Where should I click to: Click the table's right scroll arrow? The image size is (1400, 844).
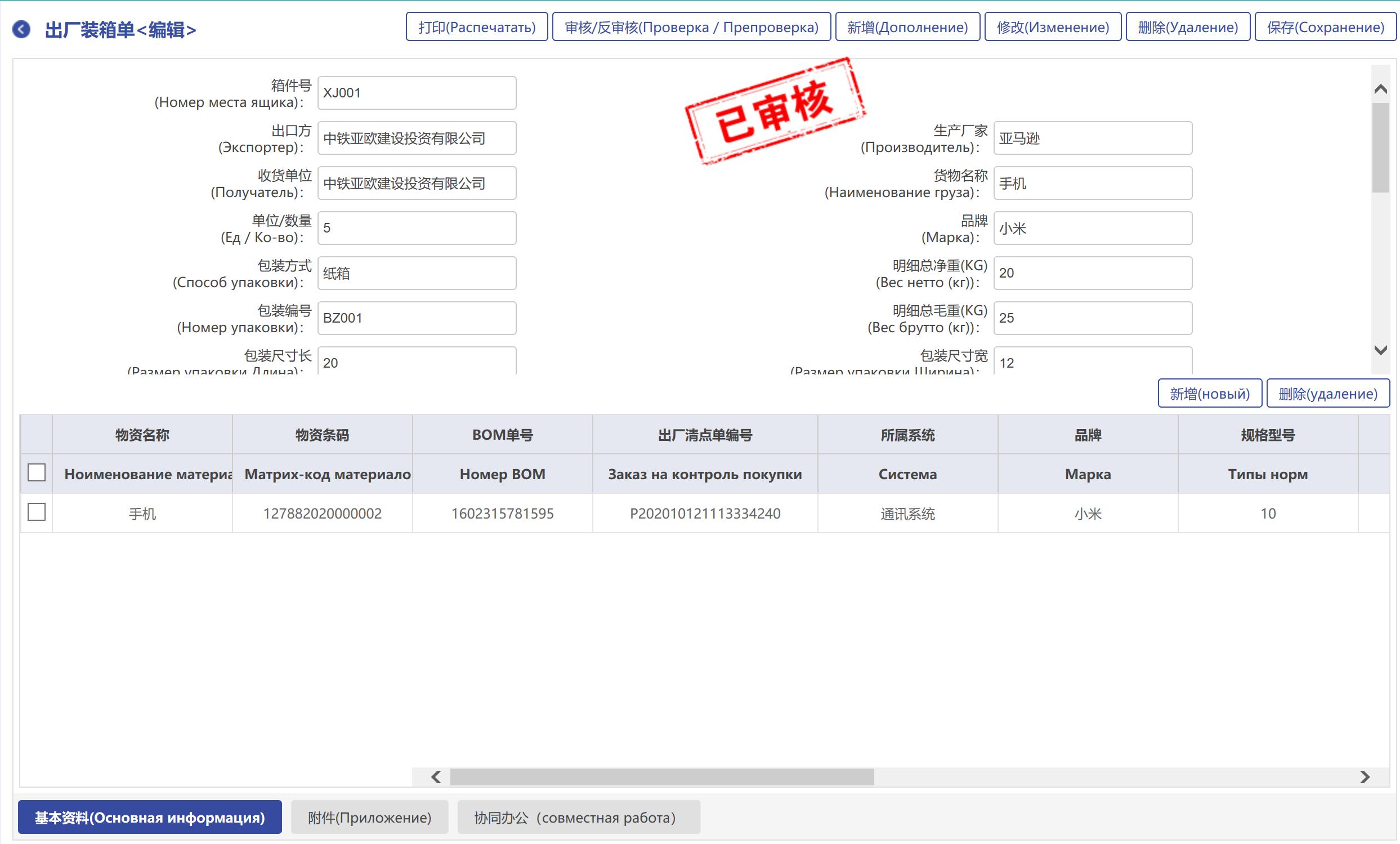coord(1365,776)
